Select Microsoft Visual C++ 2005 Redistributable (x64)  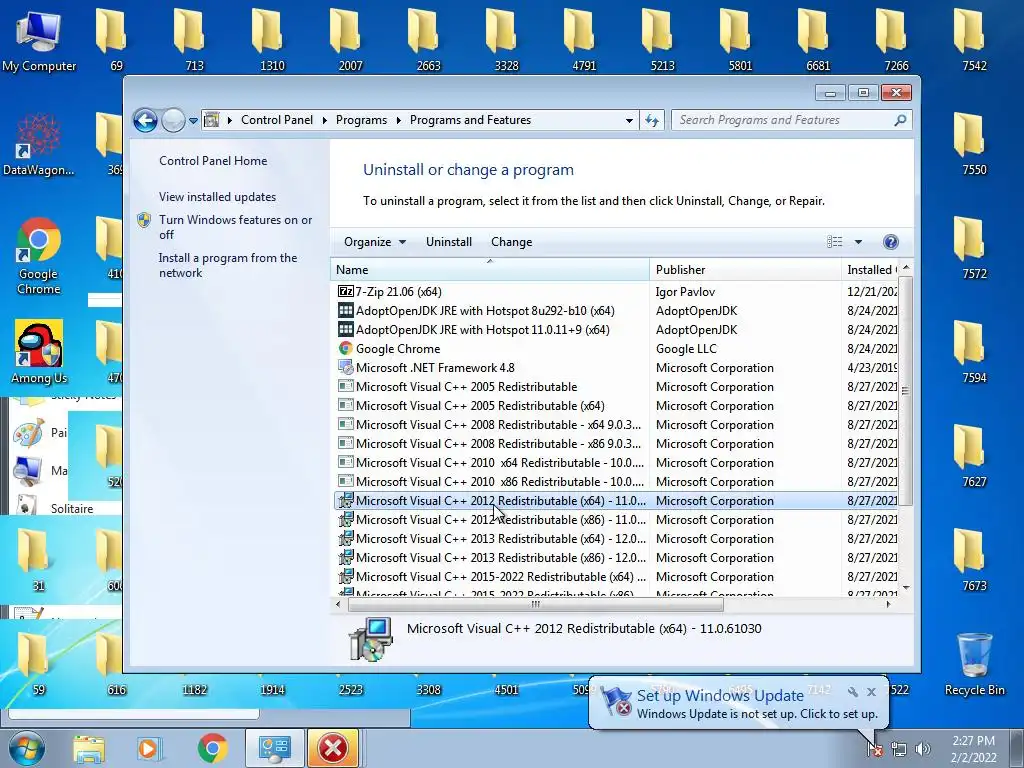click(616, 406)
